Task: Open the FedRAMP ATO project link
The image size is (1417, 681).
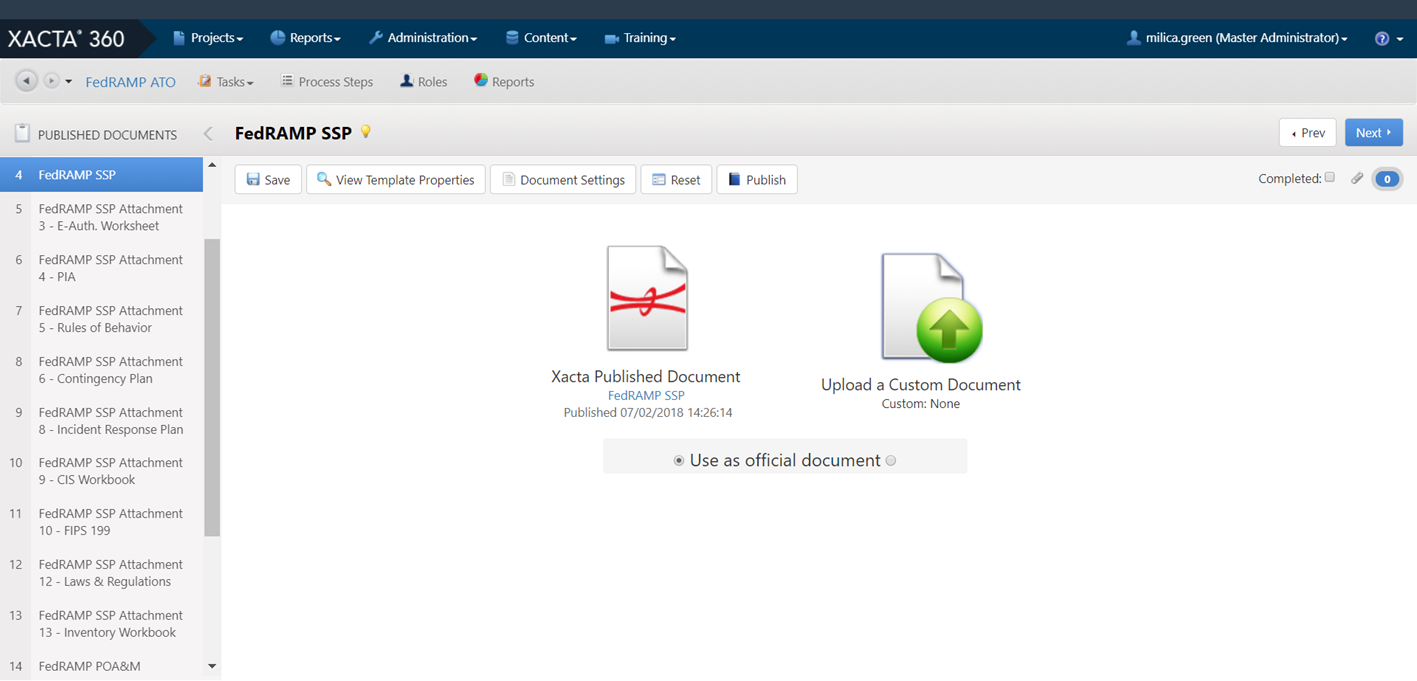Action: pyautogui.click(x=130, y=82)
